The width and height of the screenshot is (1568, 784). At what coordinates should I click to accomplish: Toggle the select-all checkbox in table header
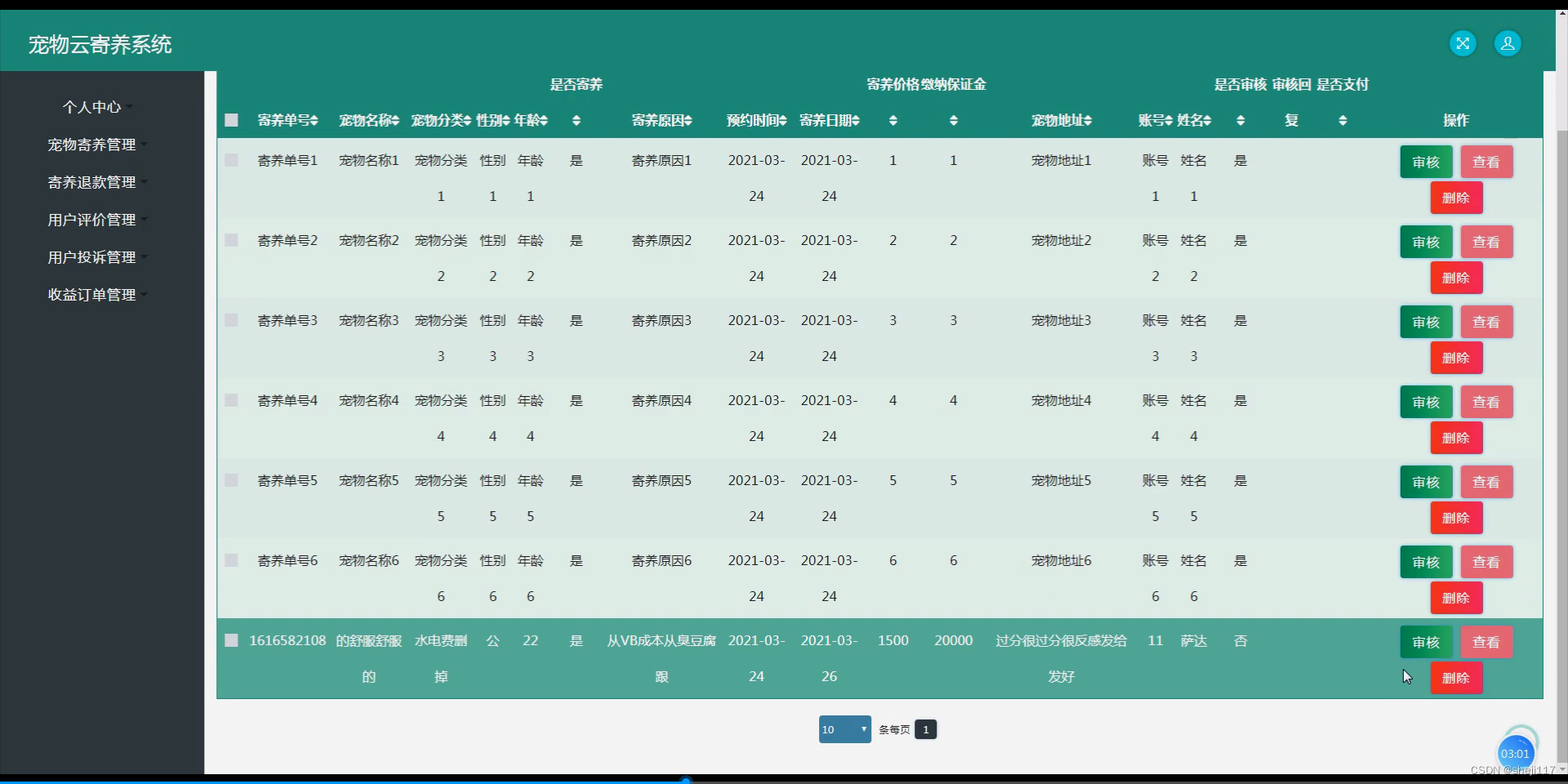coord(231,120)
